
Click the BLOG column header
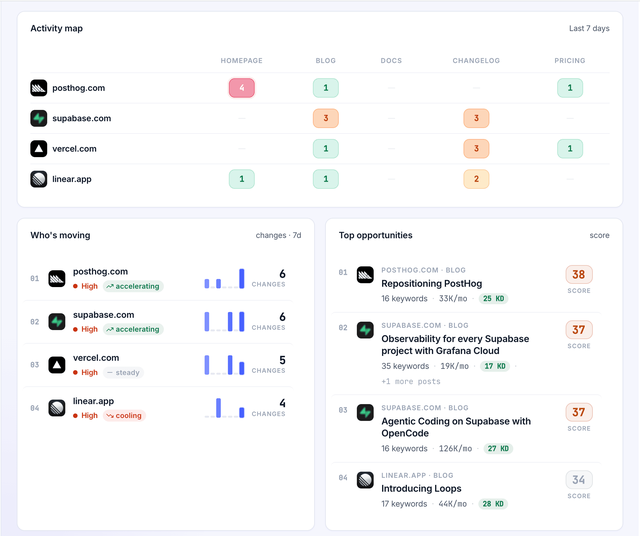(x=326, y=60)
